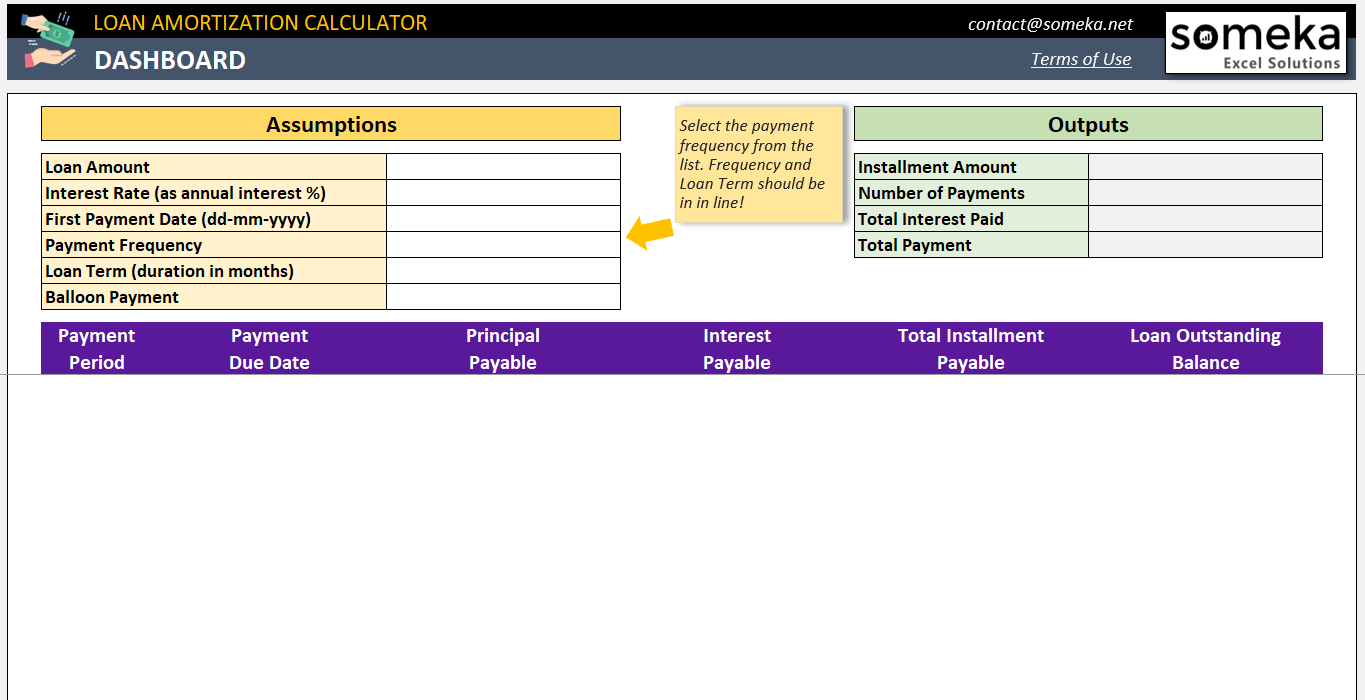Click the 'Payment Frequency' label
Viewport: 1365px width, 700px height.
click(x=123, y=245)
